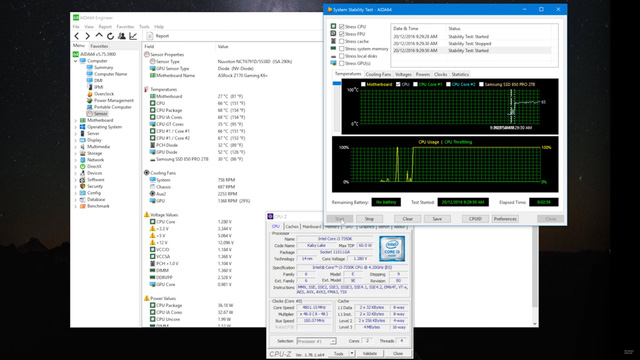Click the Report toolbar button
The width and height of the screenshot is (640, 360).
pos(158,36)
